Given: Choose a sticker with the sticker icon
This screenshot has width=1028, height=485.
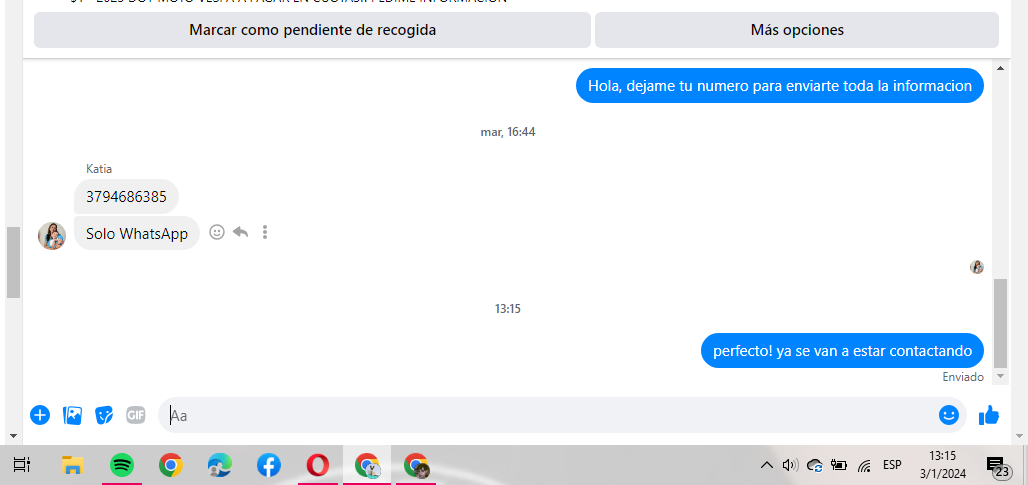Looking at the screenshot, I should tap(104, 415).
